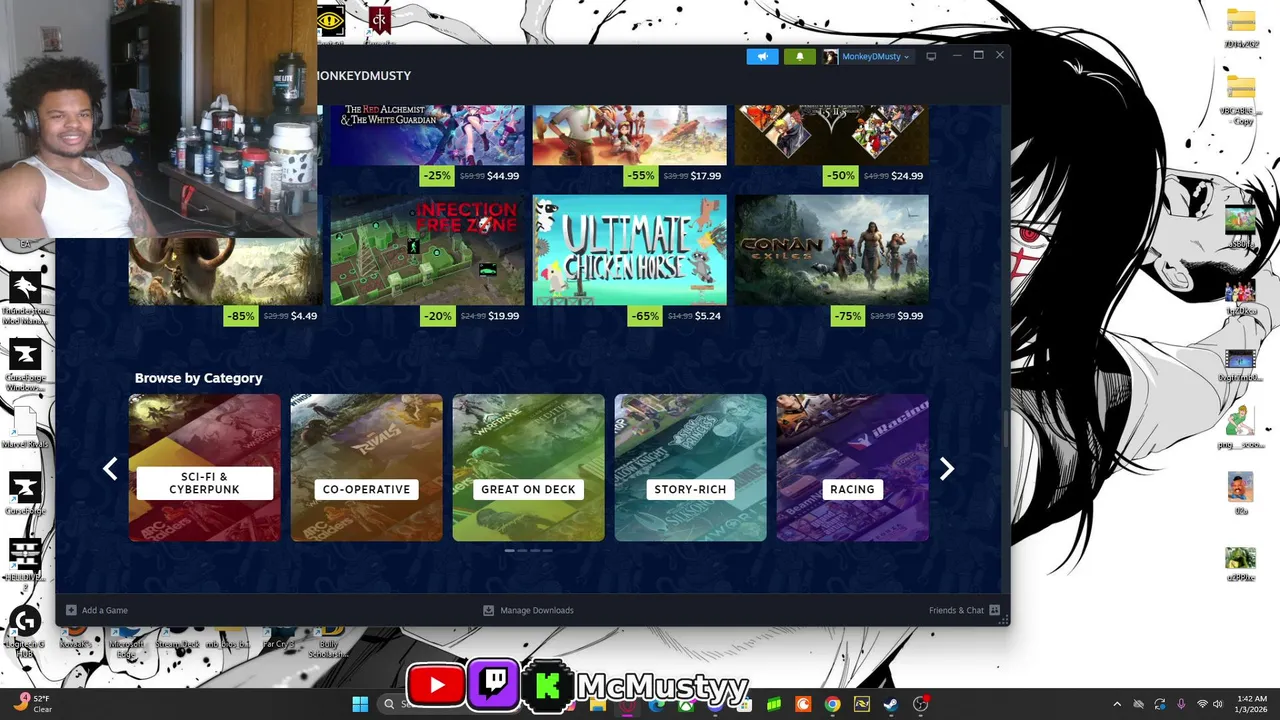Open Steam from the taskbar
1280x720 pixels.
click(x=890, y=704)
